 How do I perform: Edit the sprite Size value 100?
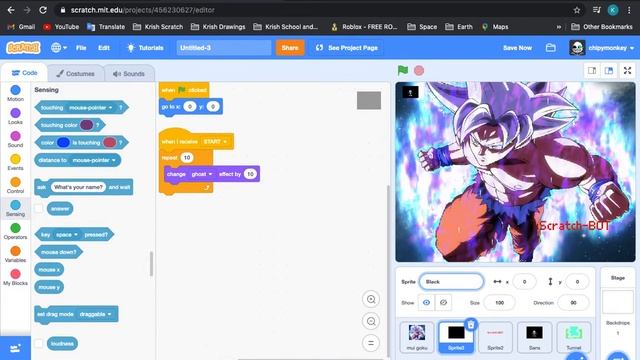pos(499,303)
